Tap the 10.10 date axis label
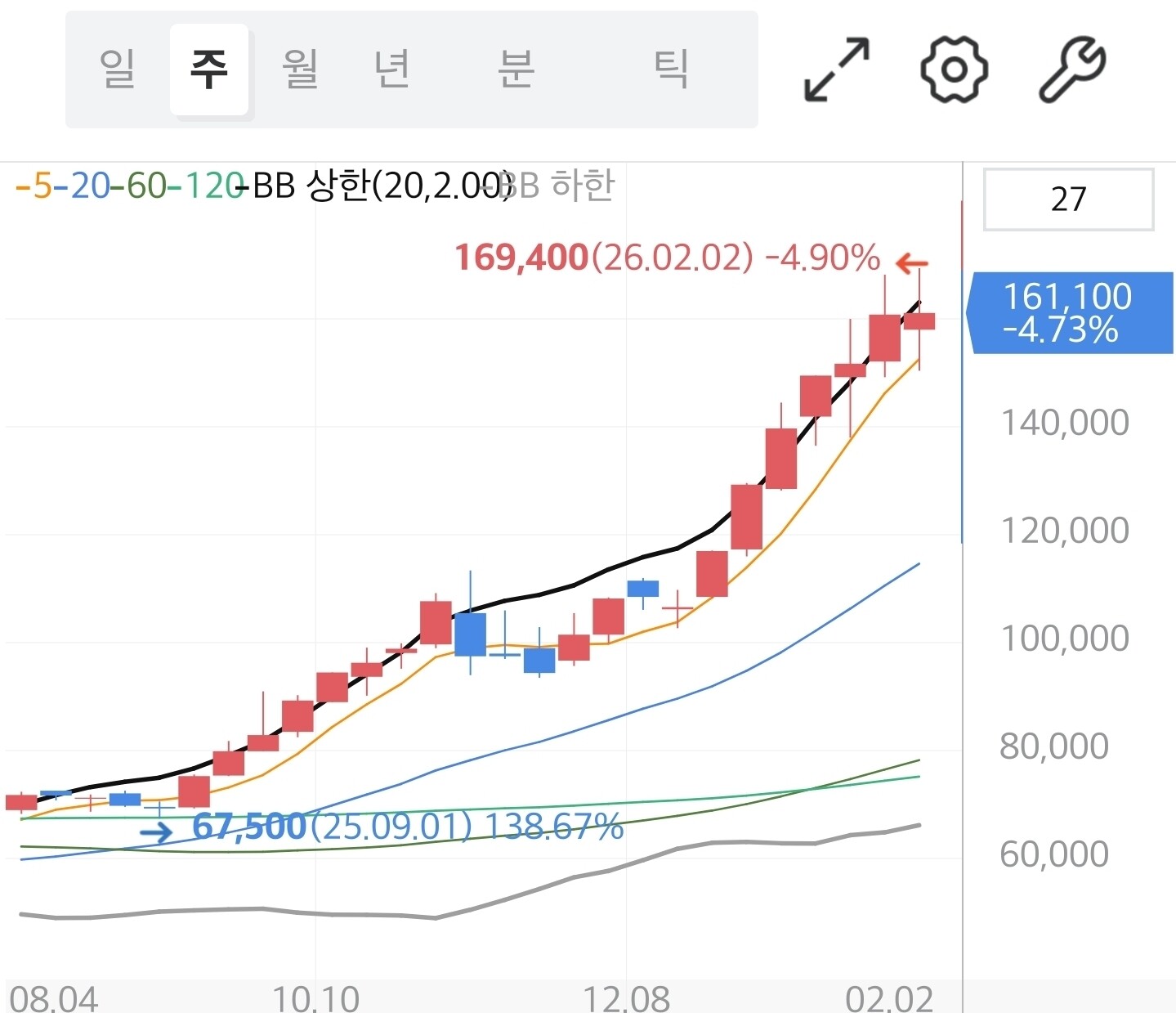Image resolution: width=1176 pixels, height=1013 pixels. tap(315, 998)
